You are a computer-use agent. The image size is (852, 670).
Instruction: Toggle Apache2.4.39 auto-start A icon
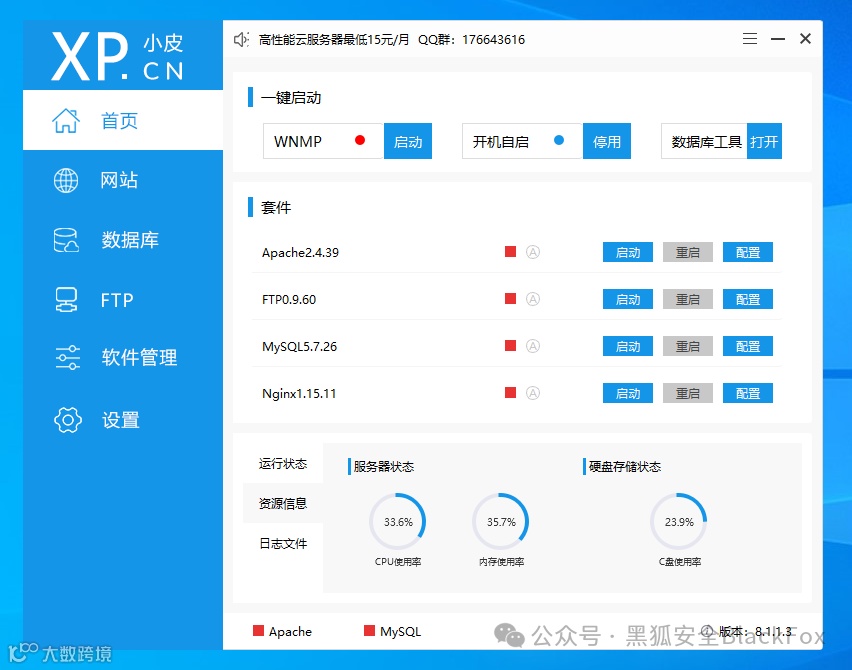point(533,252)
